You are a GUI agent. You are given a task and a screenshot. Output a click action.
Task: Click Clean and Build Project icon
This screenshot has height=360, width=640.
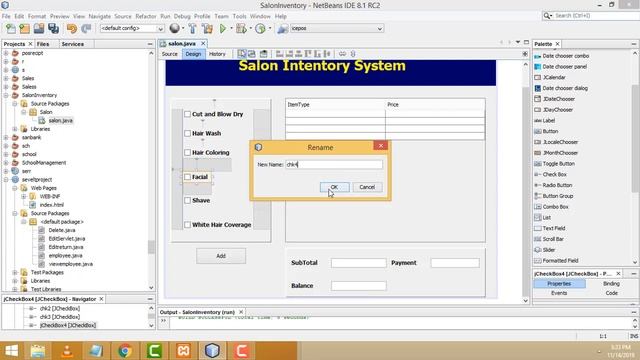coord(207,29)
